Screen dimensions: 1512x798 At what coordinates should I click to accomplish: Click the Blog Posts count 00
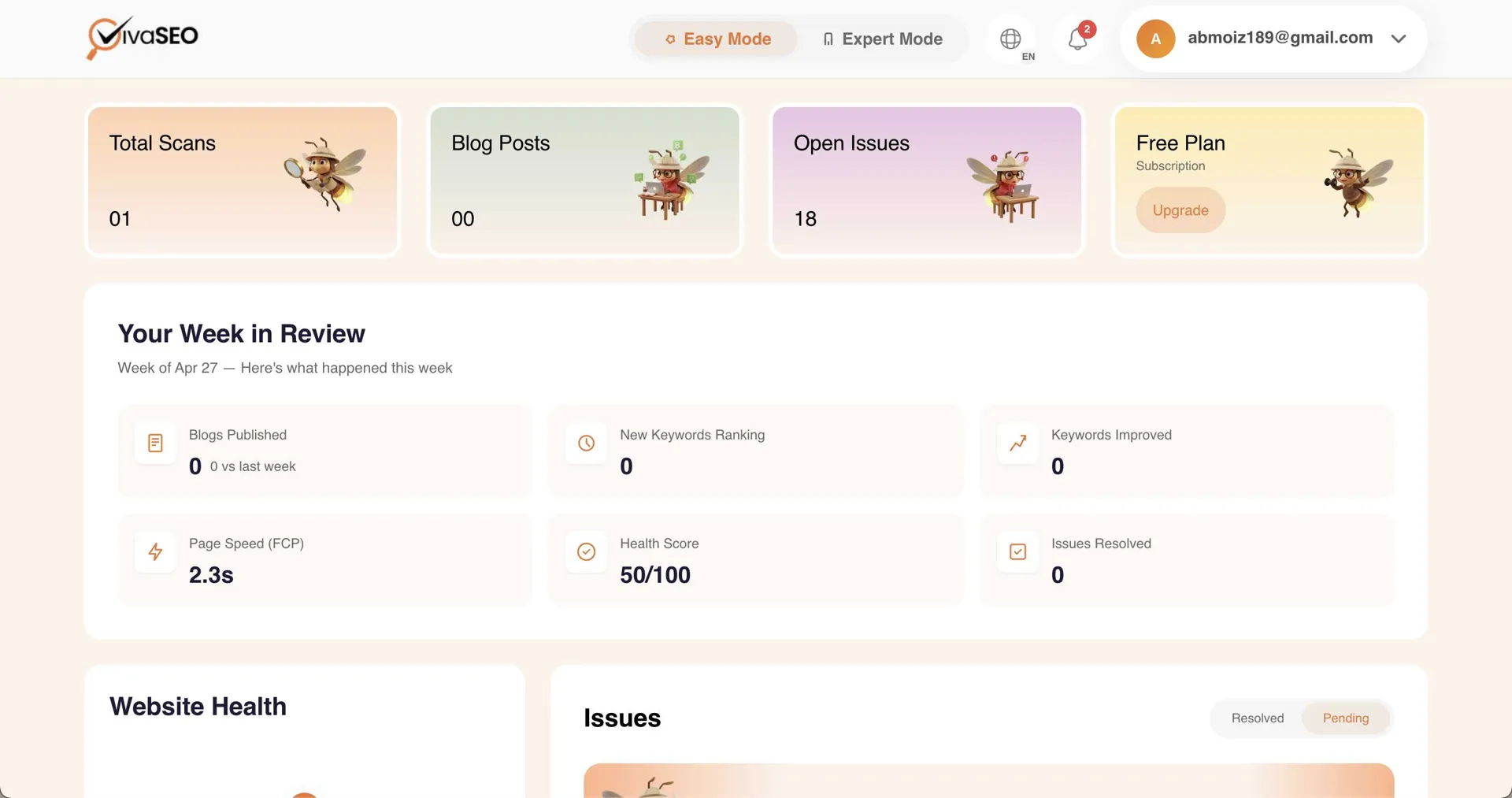tap(463, 219)
